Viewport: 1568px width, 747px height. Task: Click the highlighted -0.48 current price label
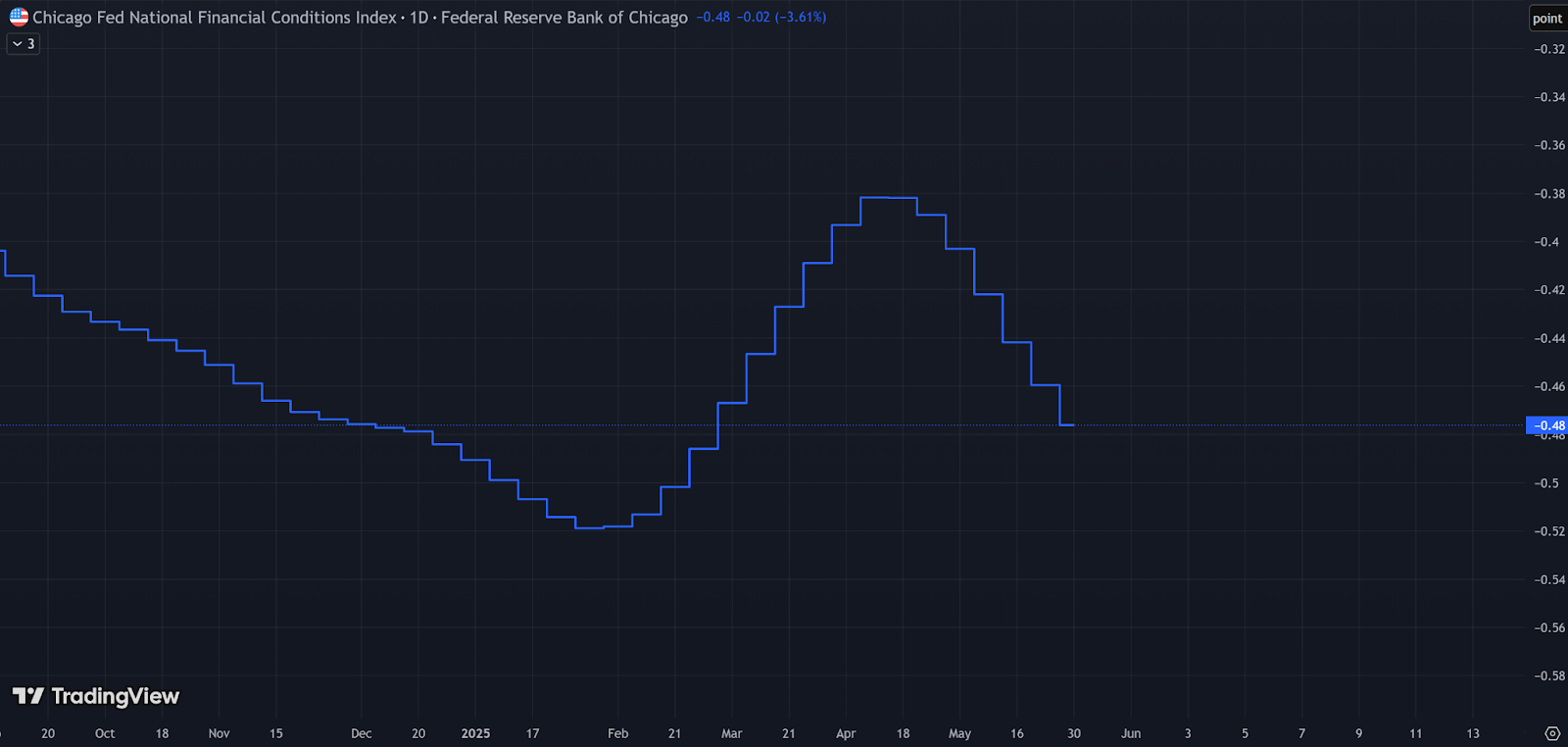point(1547,425)
